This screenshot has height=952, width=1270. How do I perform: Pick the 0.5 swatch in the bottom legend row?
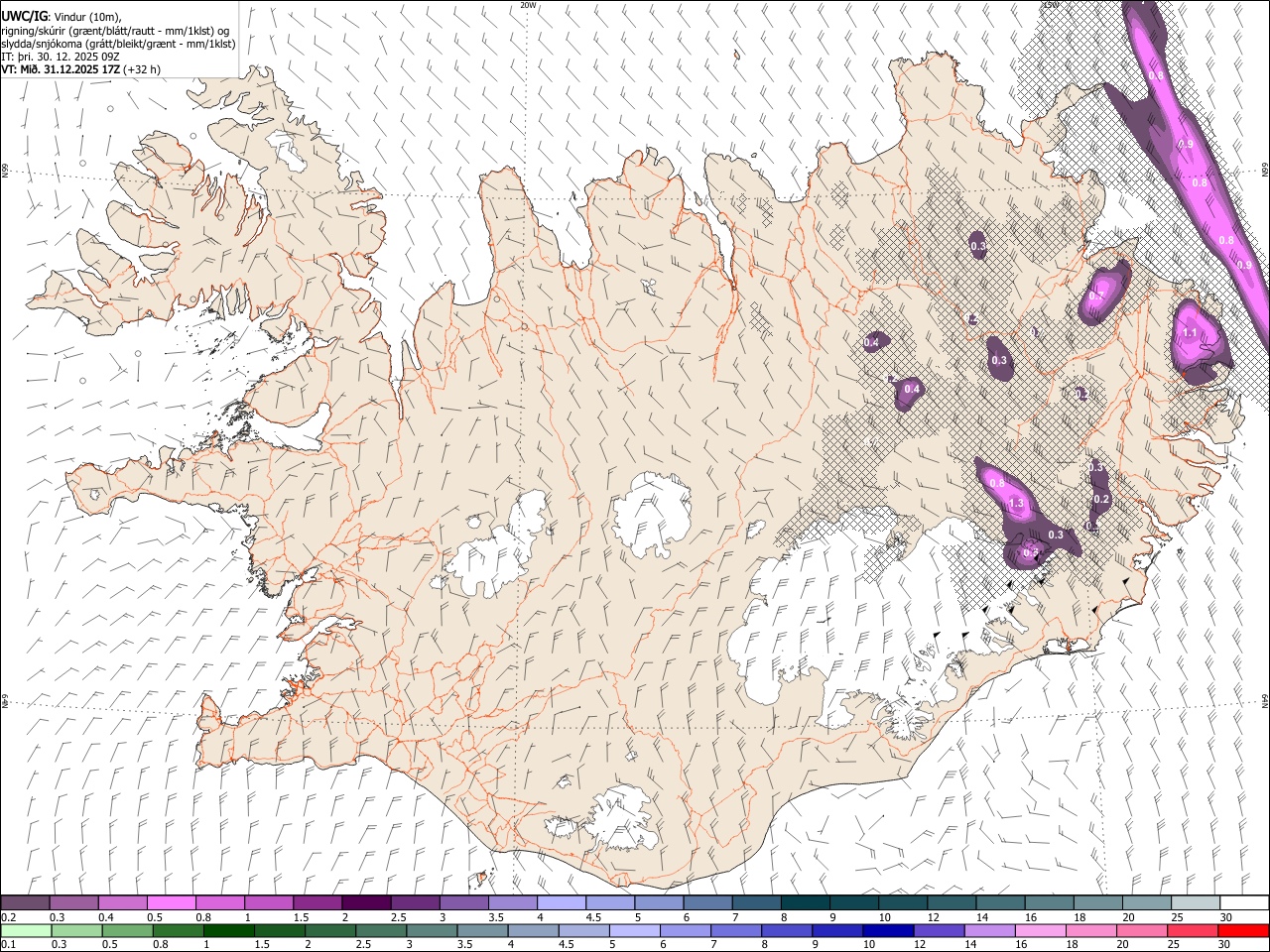click(127, 930)
